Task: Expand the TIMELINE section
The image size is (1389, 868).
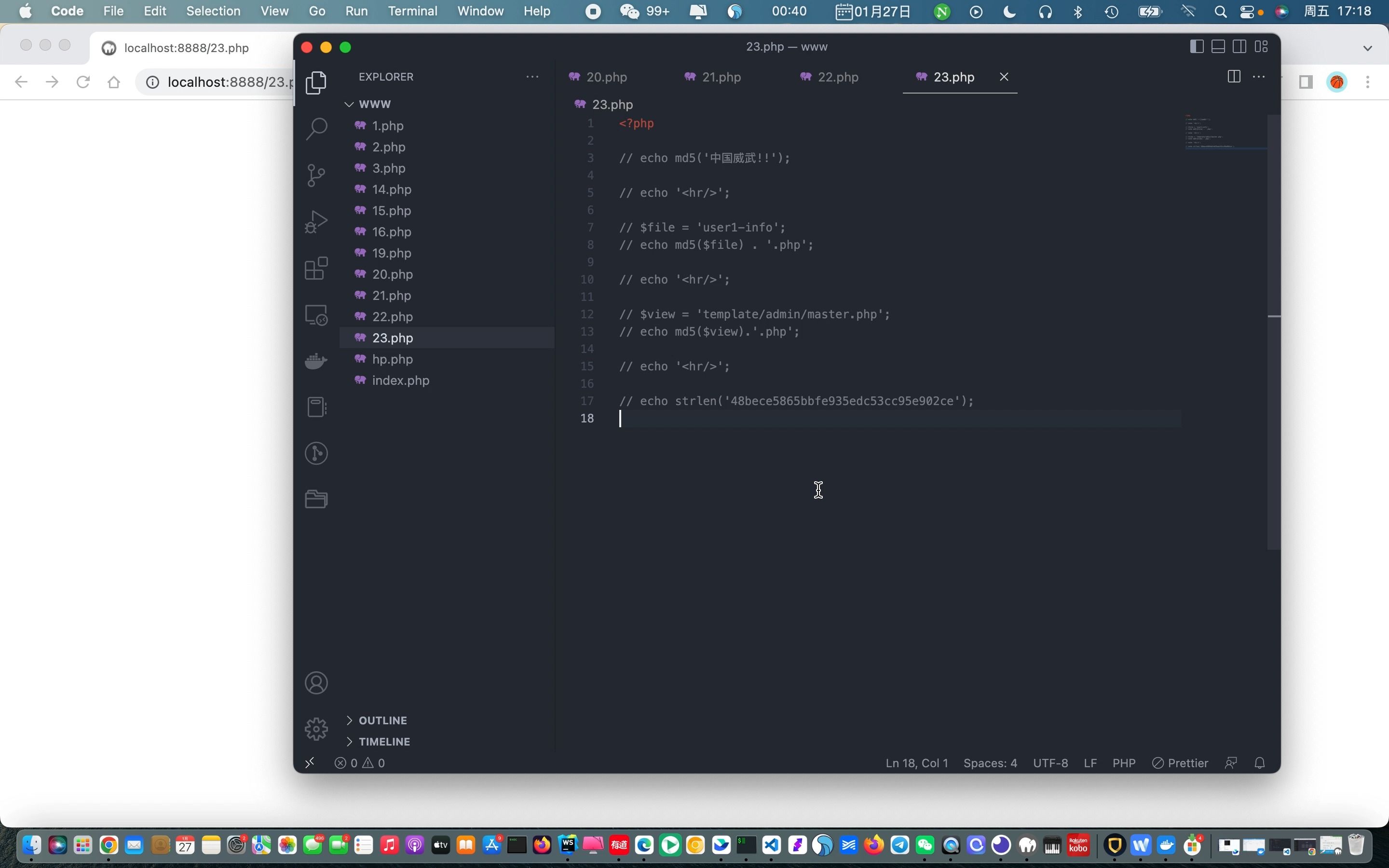Action: point(383,742)
